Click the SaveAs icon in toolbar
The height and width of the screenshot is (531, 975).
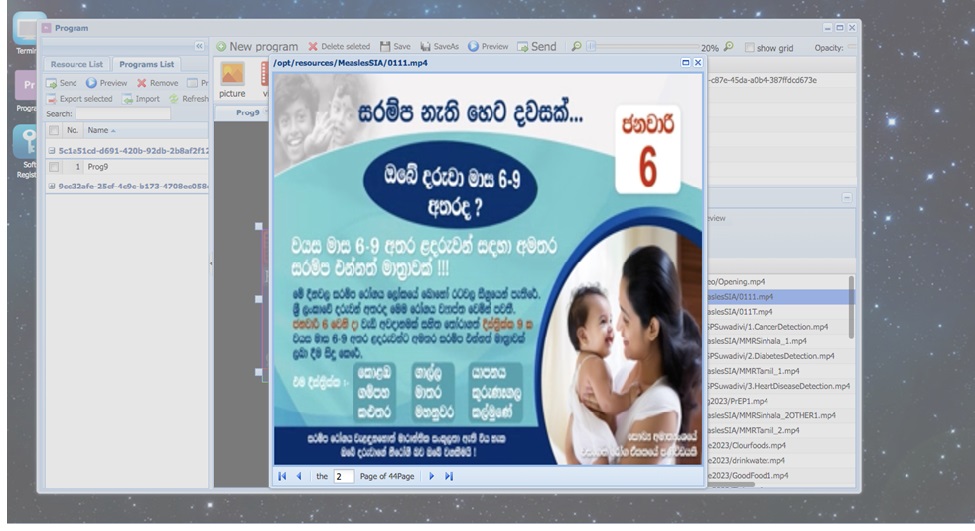tap(426, 46)
